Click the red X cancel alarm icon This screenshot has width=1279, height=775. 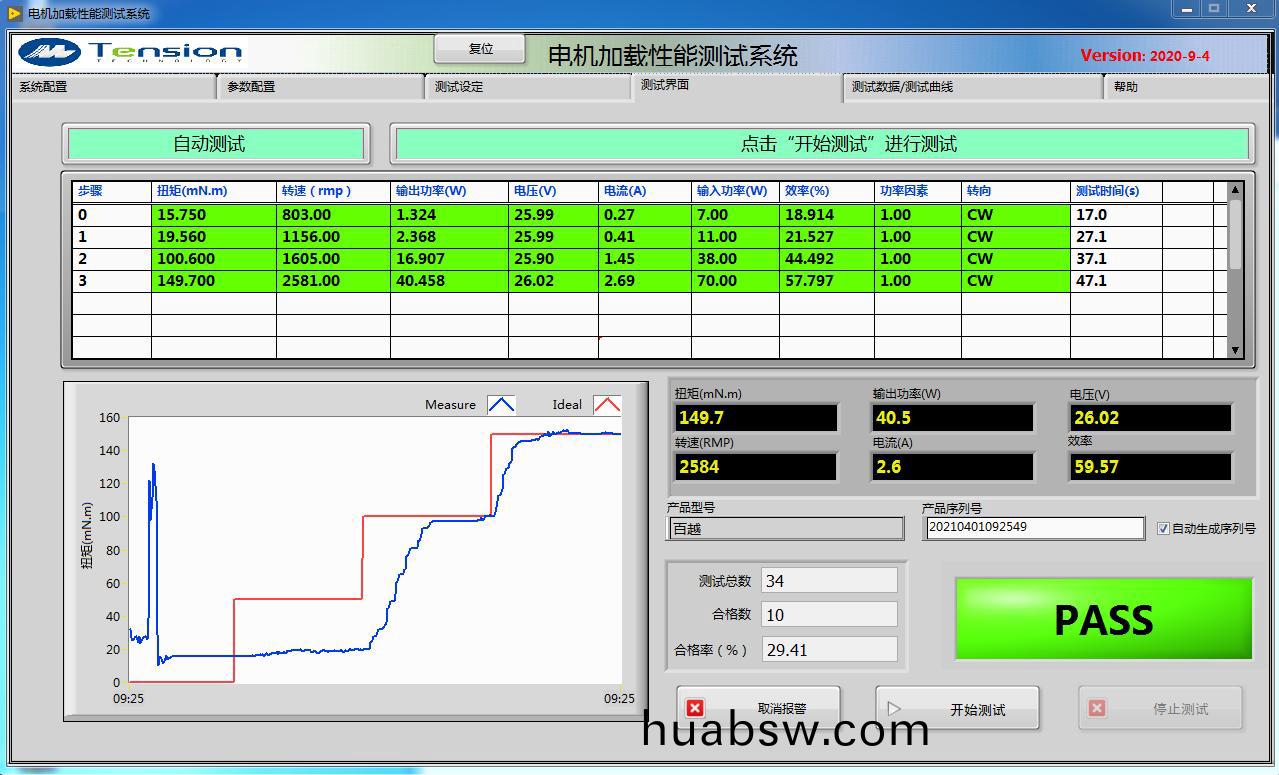click(696, 708)
